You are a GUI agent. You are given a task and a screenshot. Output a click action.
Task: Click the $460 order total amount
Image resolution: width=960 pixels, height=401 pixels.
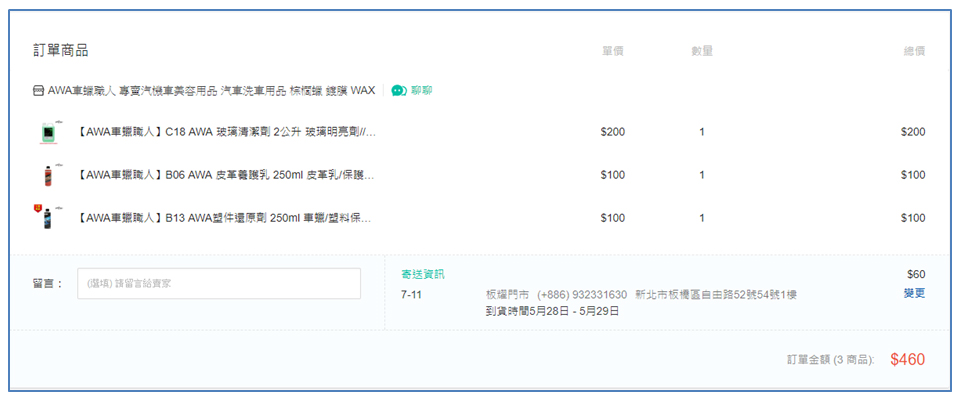[907, 359]
